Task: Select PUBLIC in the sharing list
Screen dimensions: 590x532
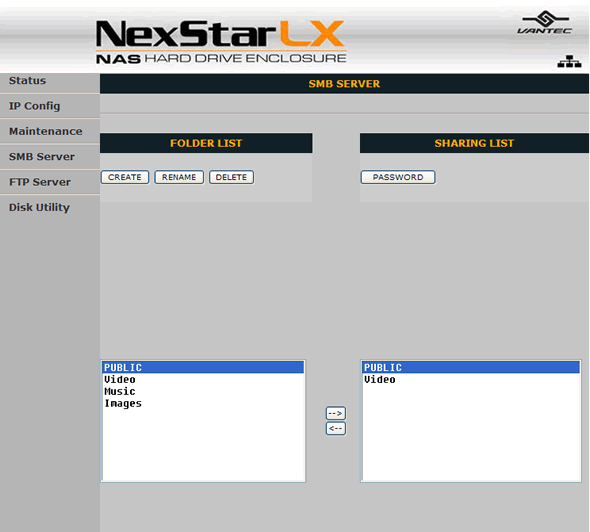Action: pyautogui.click(x=471, y=368)
